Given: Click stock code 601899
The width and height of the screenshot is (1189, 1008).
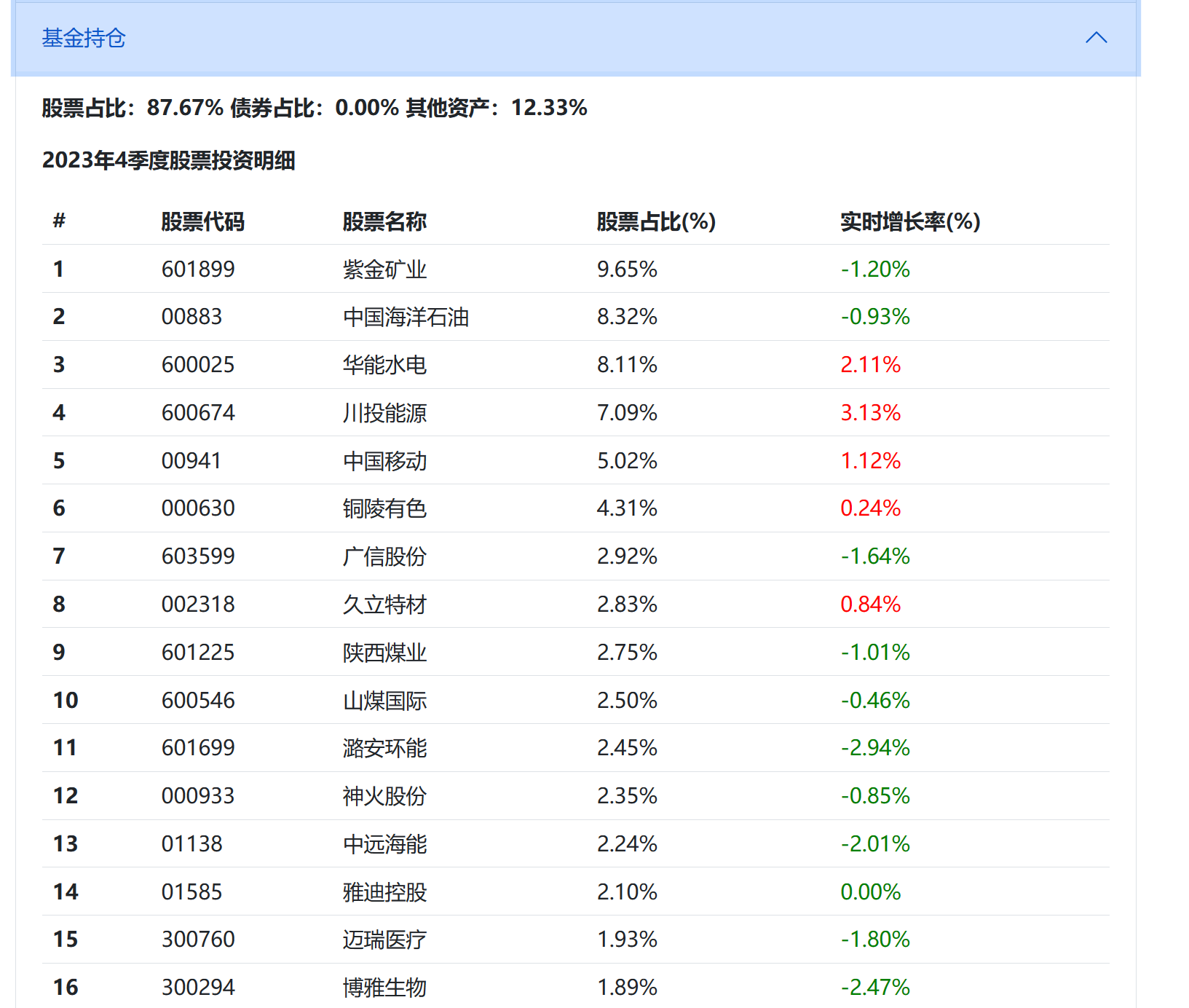Looking at the screenshot, I should pos(198,269).
